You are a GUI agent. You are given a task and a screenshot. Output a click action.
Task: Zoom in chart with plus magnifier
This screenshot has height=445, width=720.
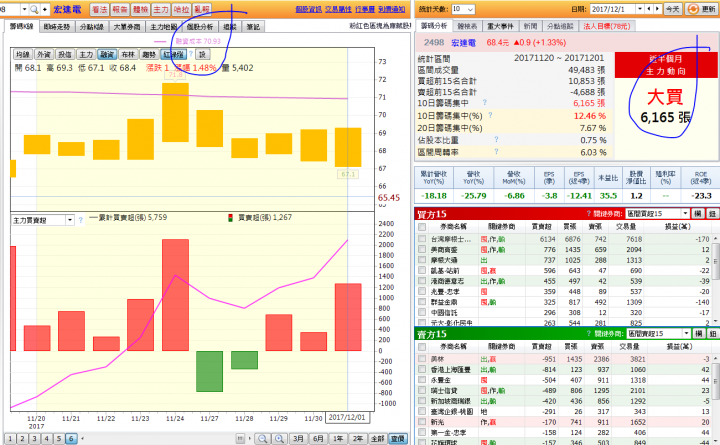click(x=279, y=439)
